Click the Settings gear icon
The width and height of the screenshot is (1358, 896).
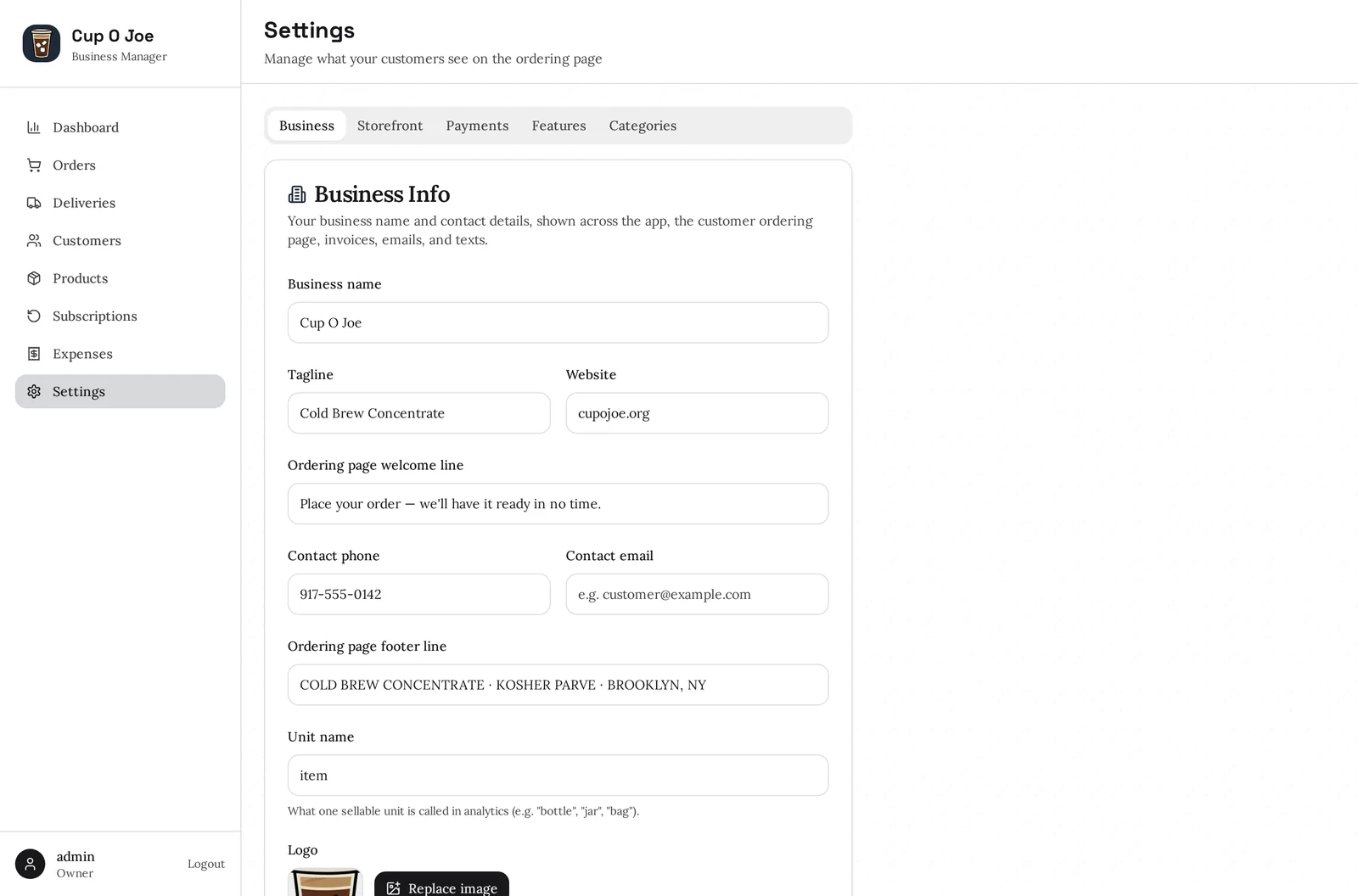click(34, 392)
